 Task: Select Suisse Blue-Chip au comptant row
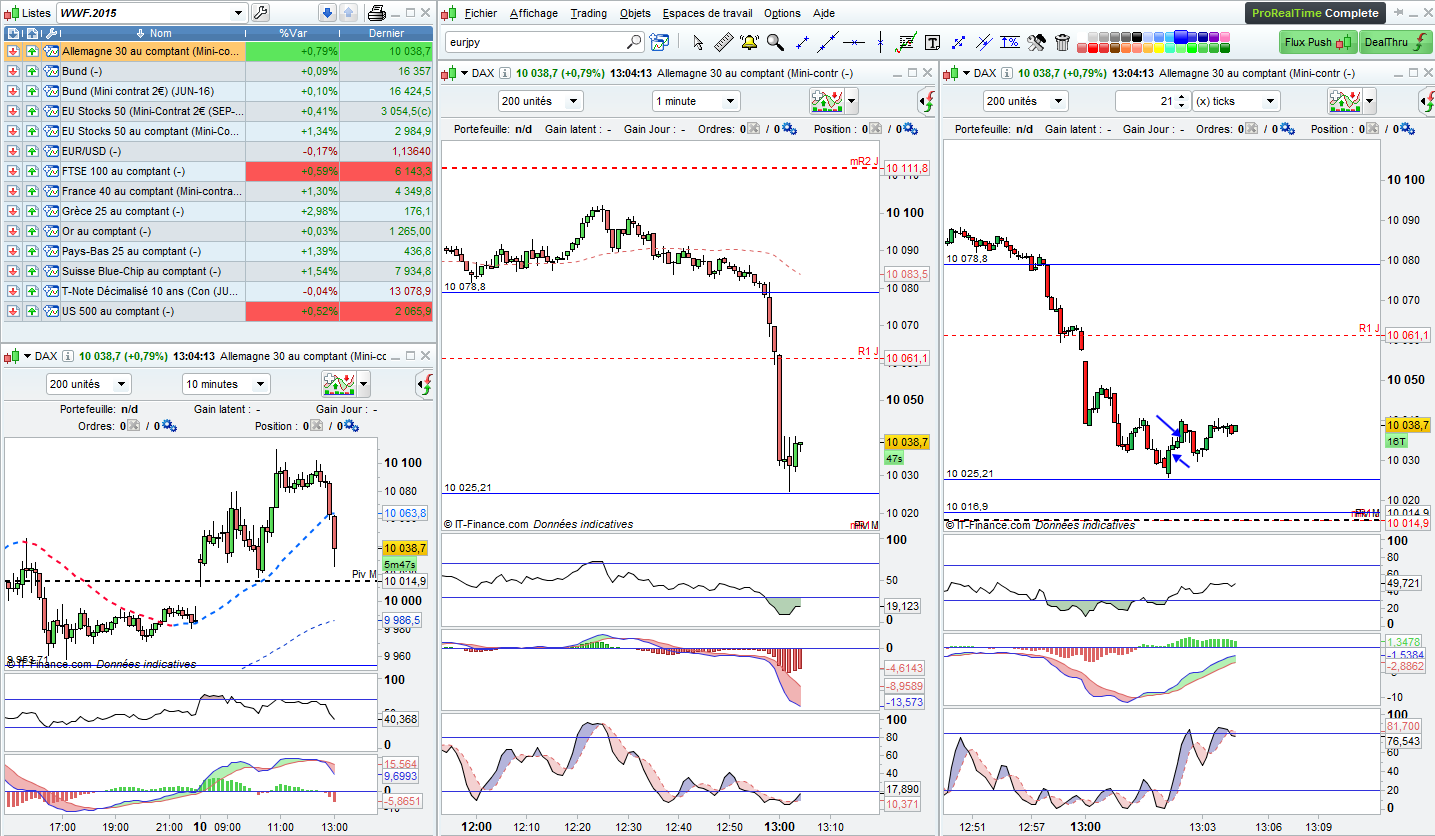point(218,271)
